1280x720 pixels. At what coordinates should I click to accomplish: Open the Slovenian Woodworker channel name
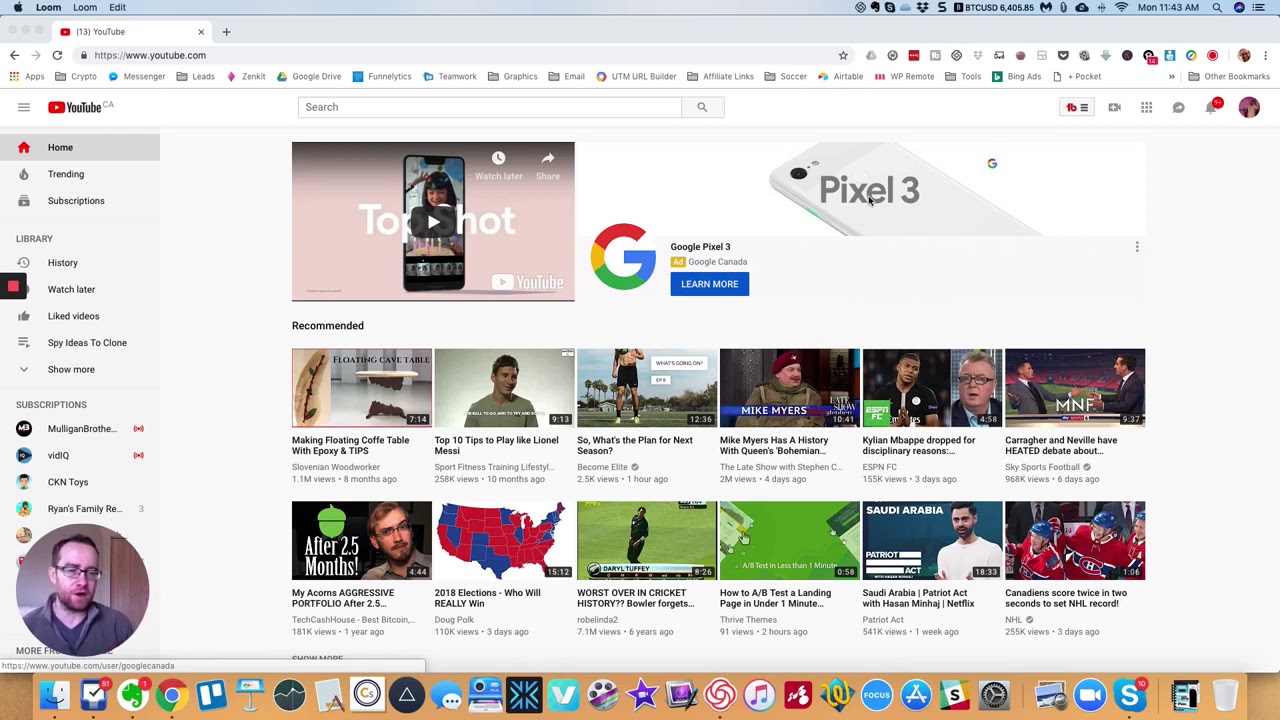(336, 467)
